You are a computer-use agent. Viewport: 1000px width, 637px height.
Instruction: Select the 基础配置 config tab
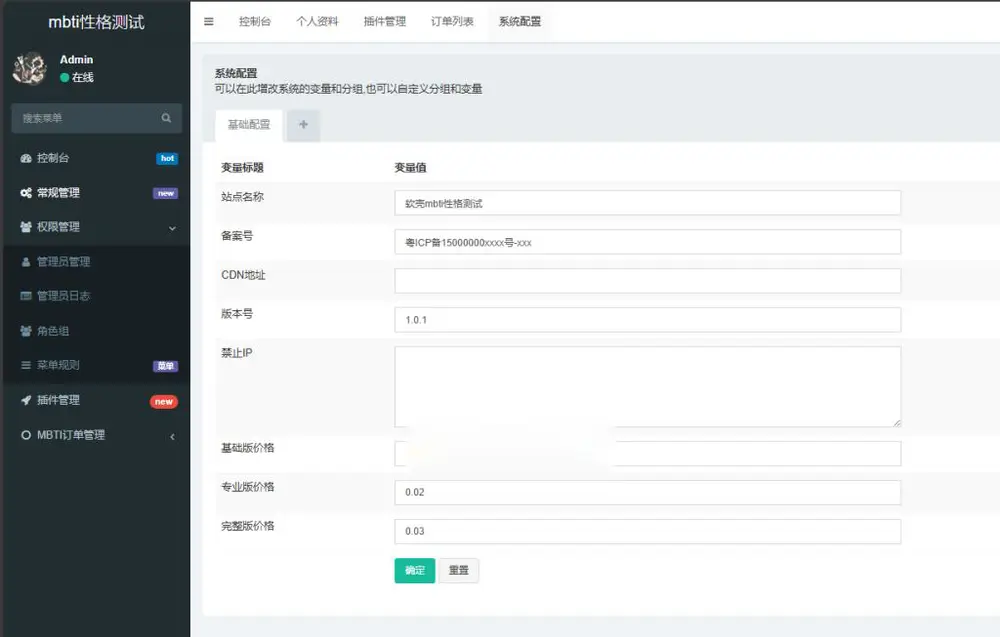point(249,125)
